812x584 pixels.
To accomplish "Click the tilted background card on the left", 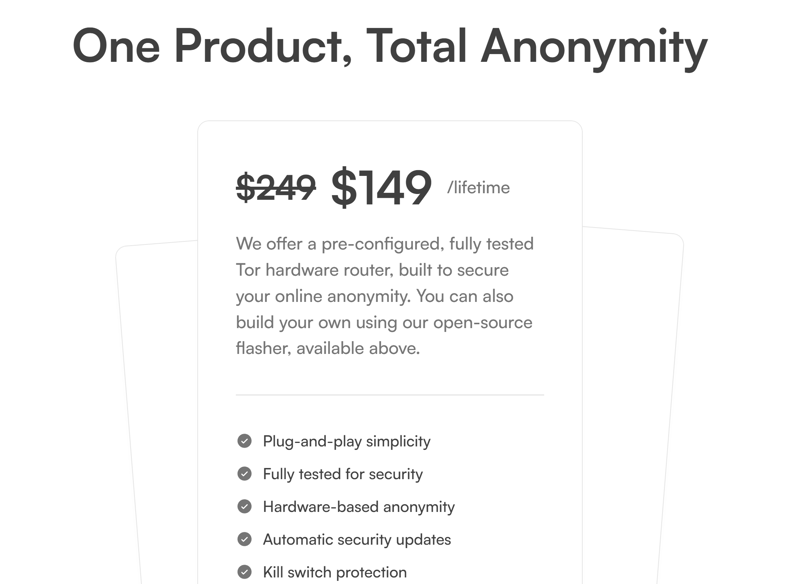I will (x=156, y=412).
